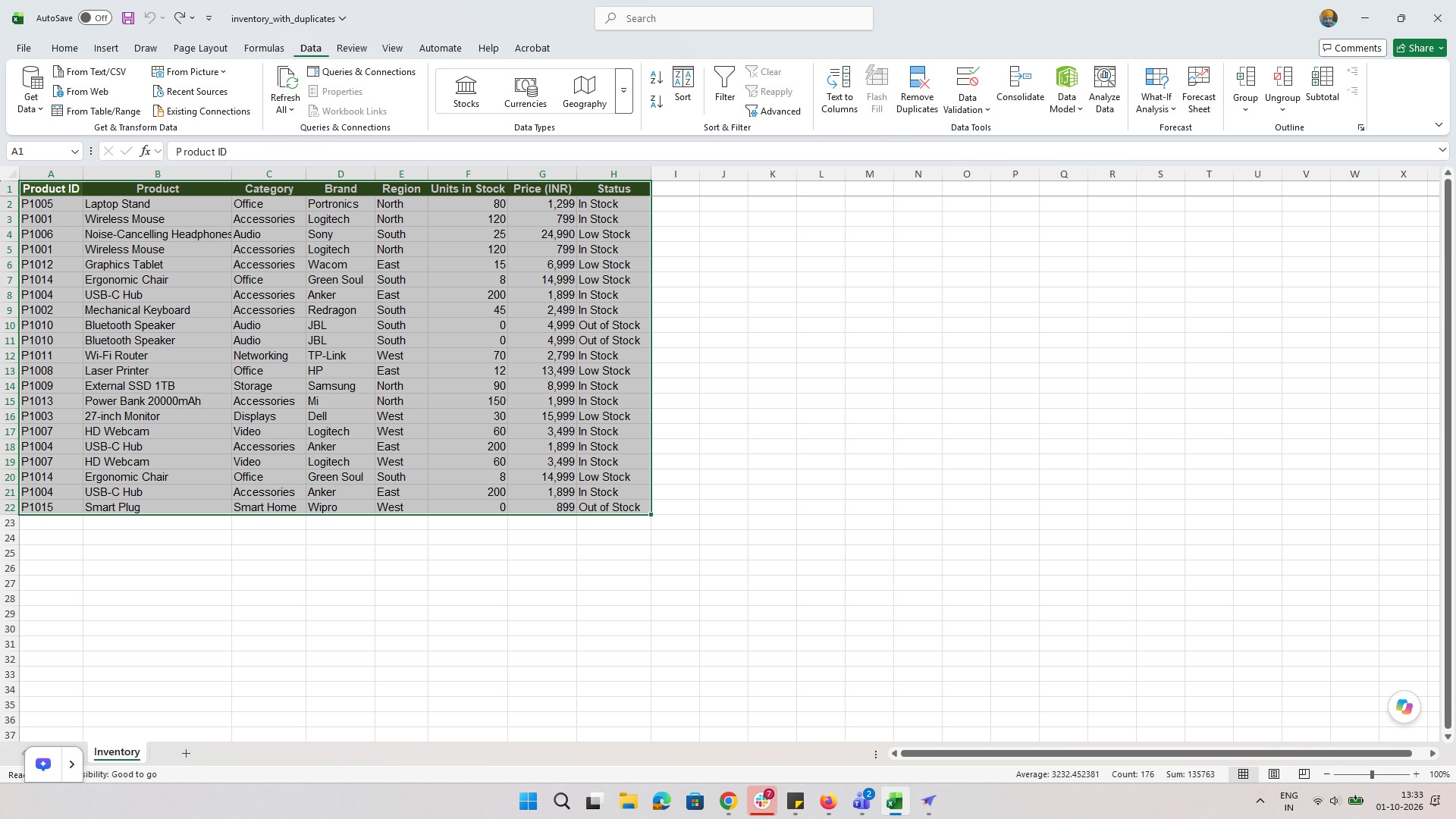1456x819 pixels.
Task: Open the Comments pane button
Action: pyautogui.click(x=1352, y=48)
